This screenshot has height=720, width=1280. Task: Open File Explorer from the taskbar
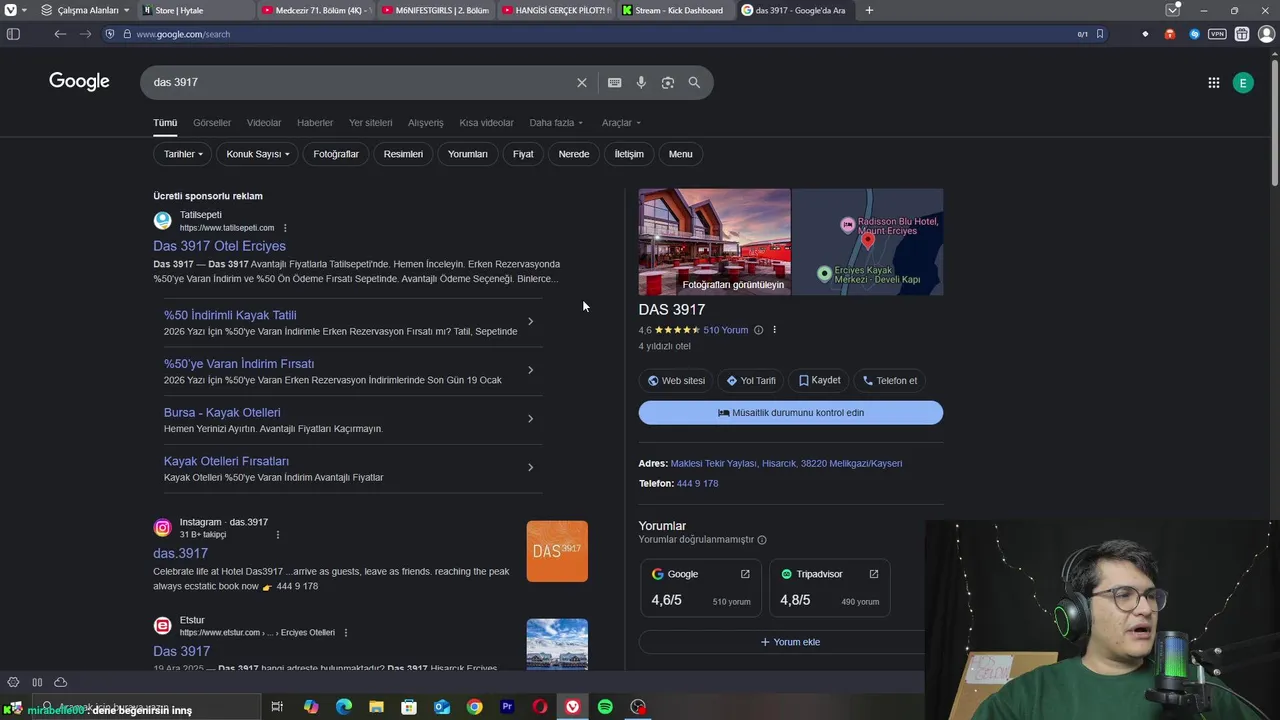click(376, 707)
